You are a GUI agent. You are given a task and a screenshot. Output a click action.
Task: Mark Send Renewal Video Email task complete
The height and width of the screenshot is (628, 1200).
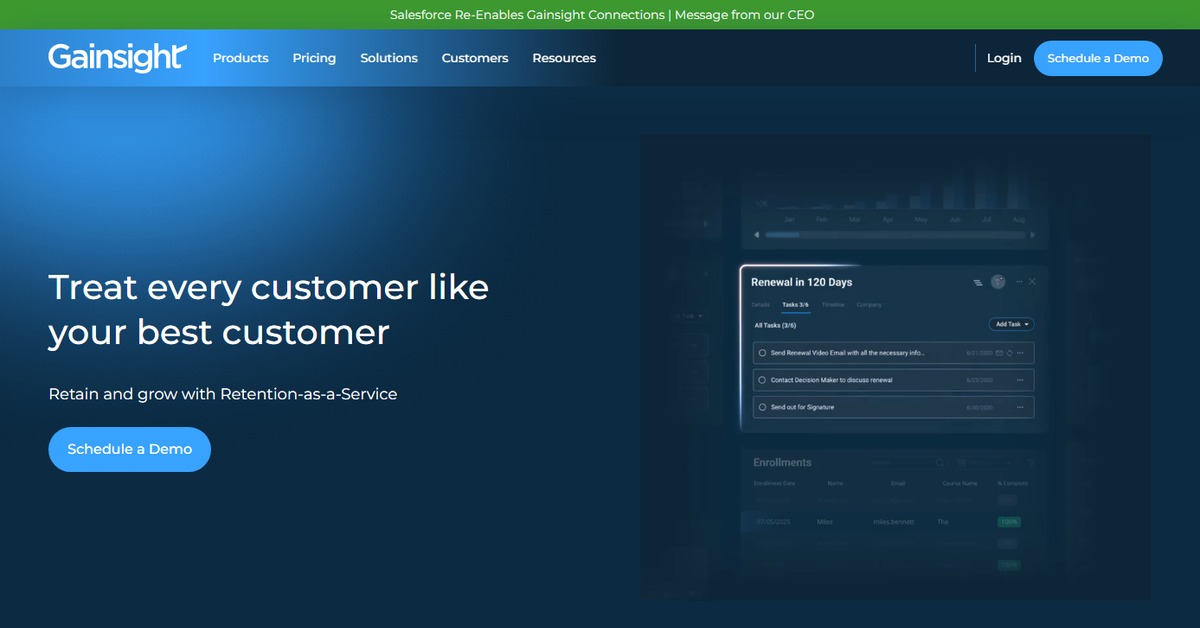762,353
